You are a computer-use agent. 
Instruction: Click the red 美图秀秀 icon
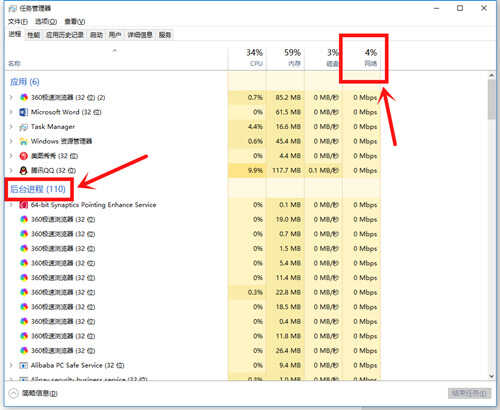pos(24,156)
